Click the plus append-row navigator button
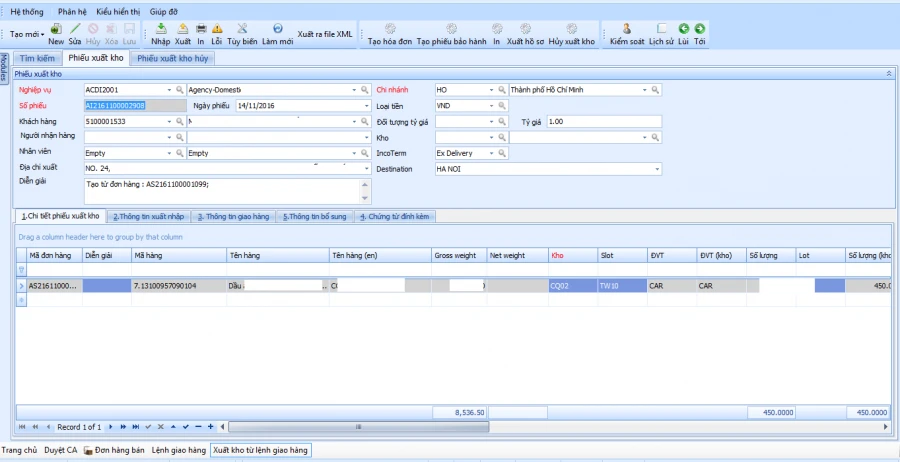The image size is (900, 462). click(211, 427)
